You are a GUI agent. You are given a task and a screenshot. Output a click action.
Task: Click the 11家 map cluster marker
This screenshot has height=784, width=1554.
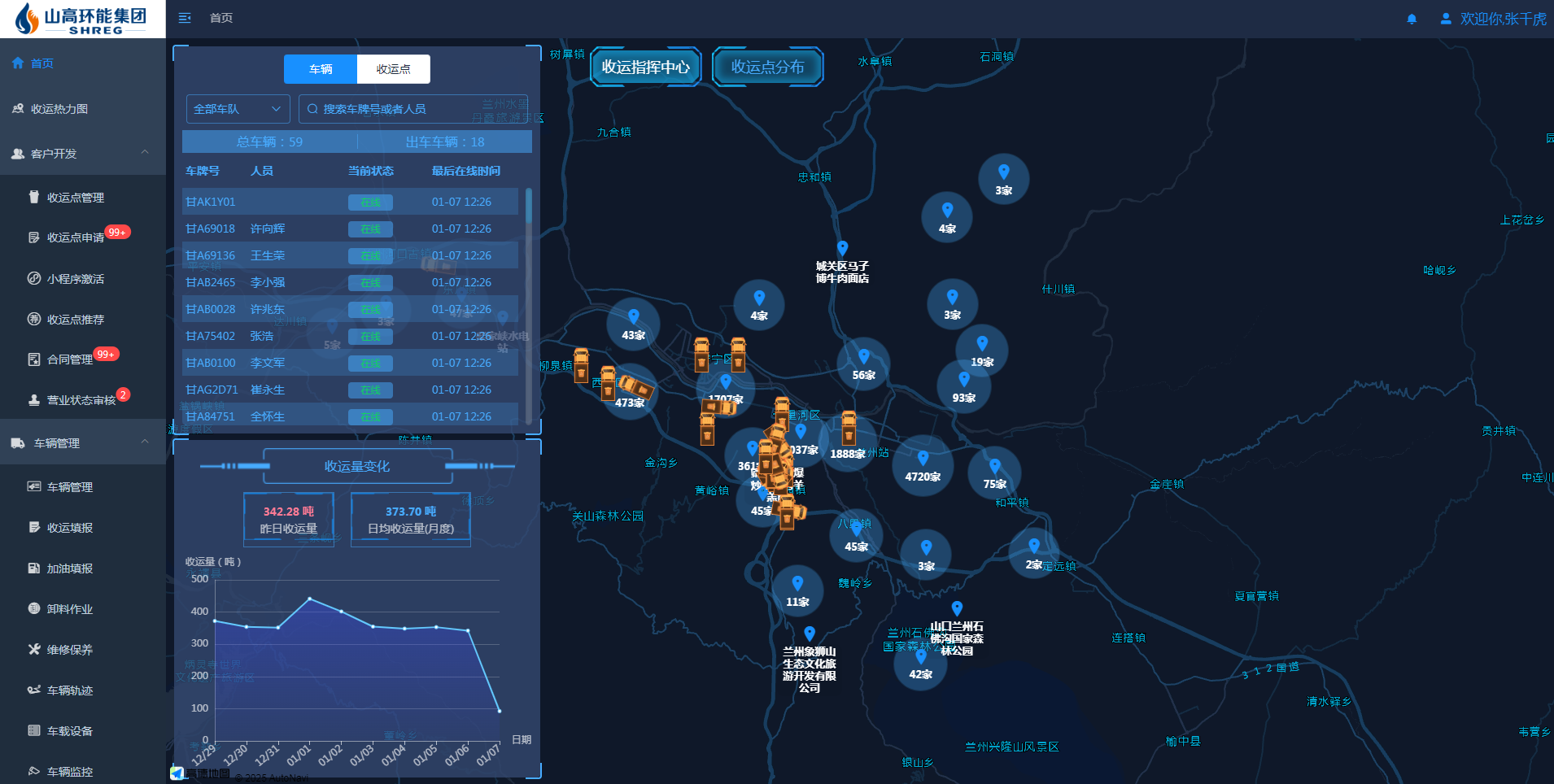797,591
